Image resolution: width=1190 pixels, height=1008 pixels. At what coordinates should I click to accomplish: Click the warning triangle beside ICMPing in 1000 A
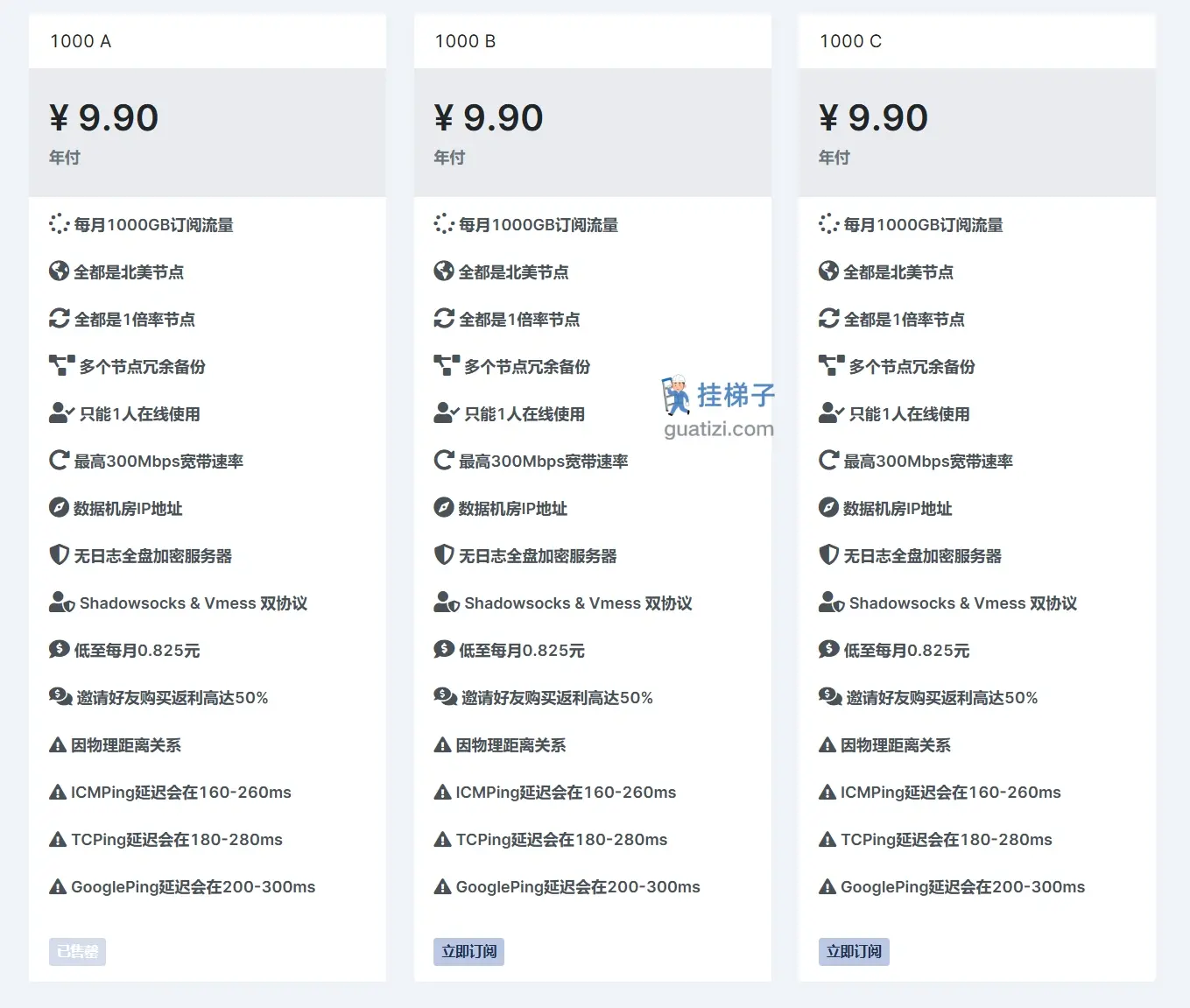tap(58, 793)
